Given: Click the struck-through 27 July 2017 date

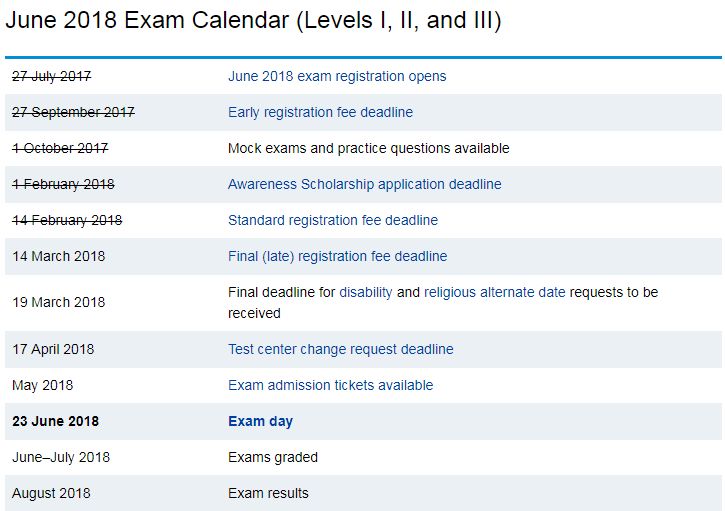Looking at the screenshot, I should click(52, 76).
